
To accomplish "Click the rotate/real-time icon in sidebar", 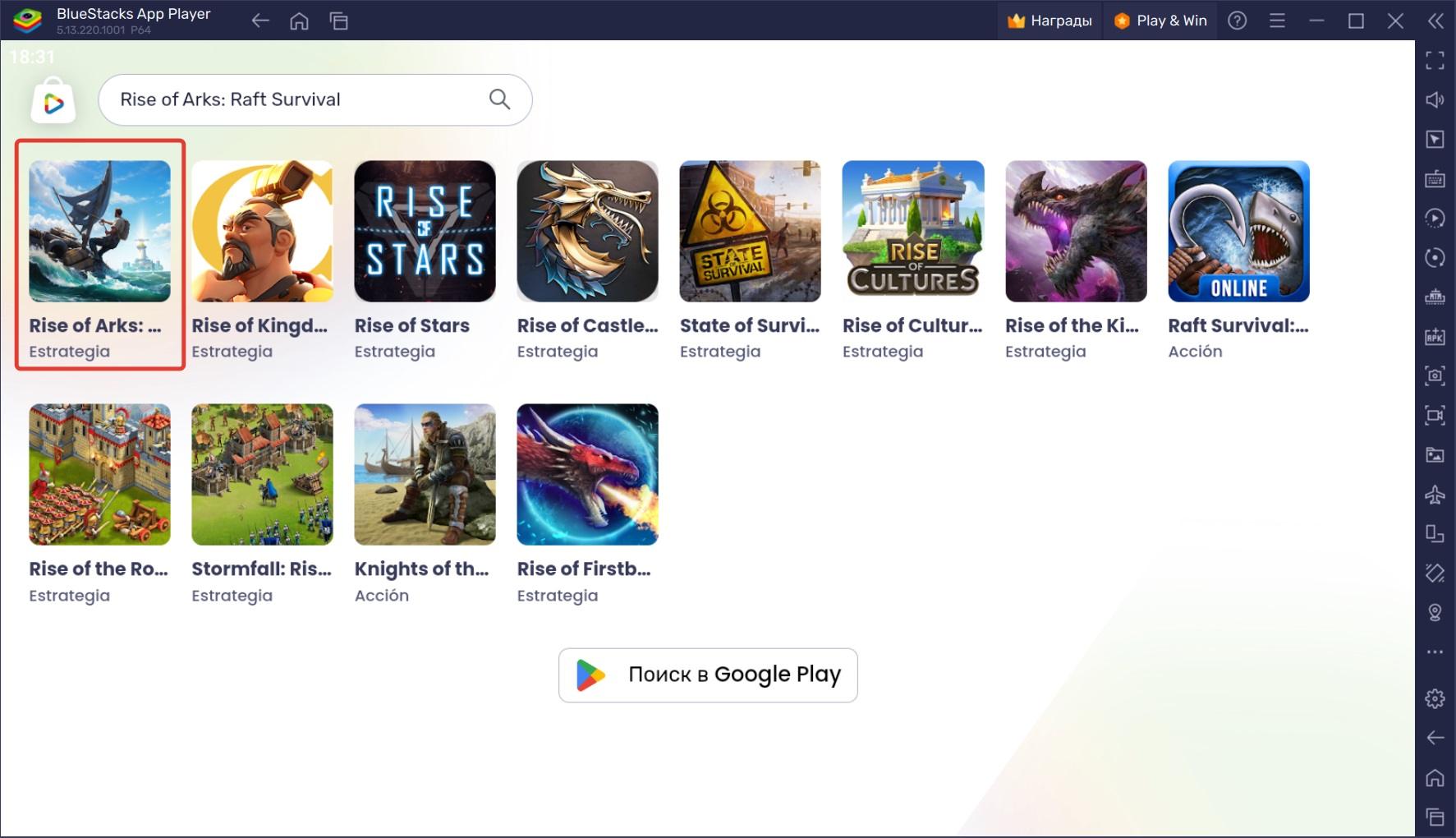I will 1435,257.
